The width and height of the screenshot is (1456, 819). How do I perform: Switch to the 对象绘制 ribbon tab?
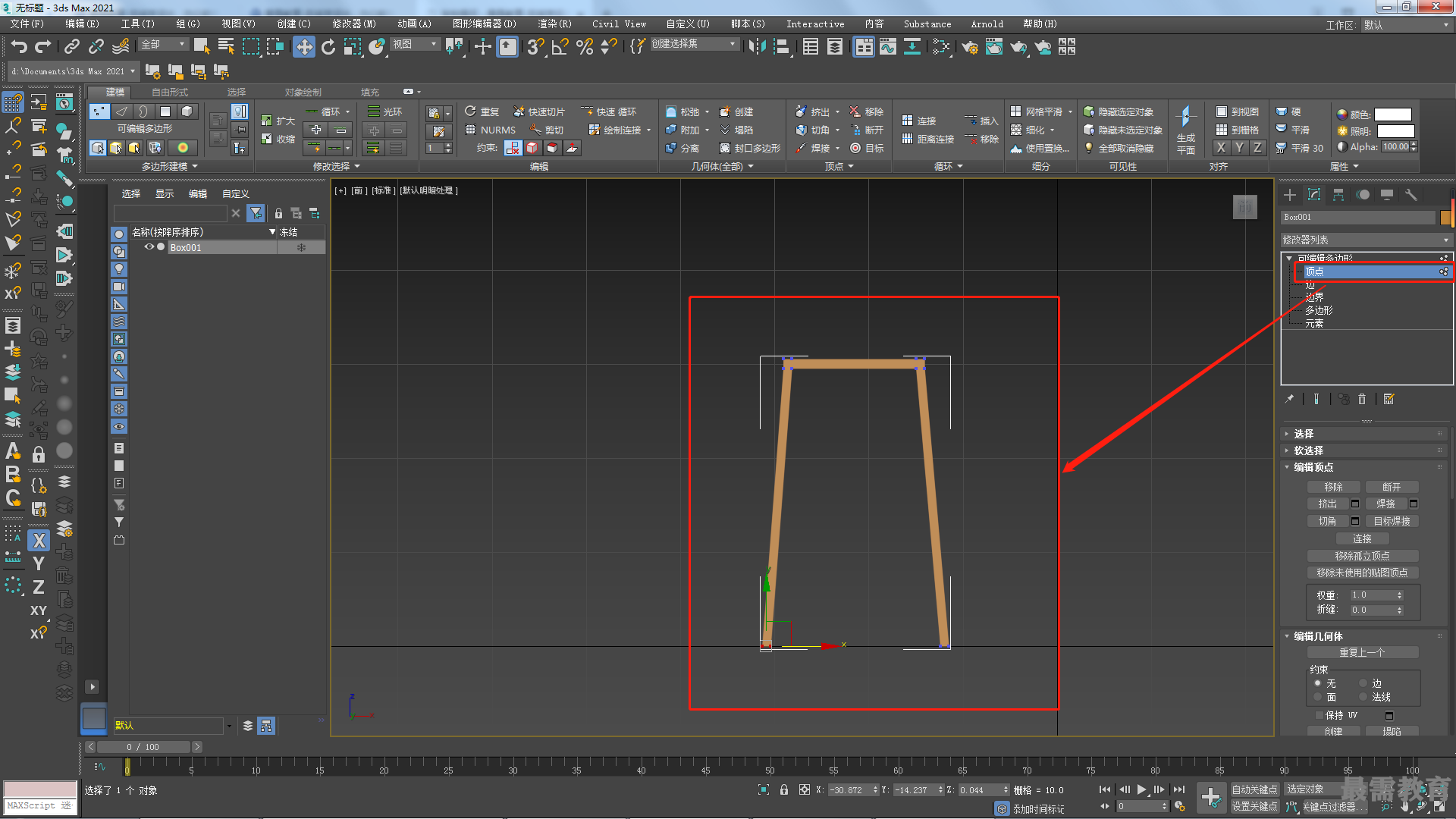[303, 93]
